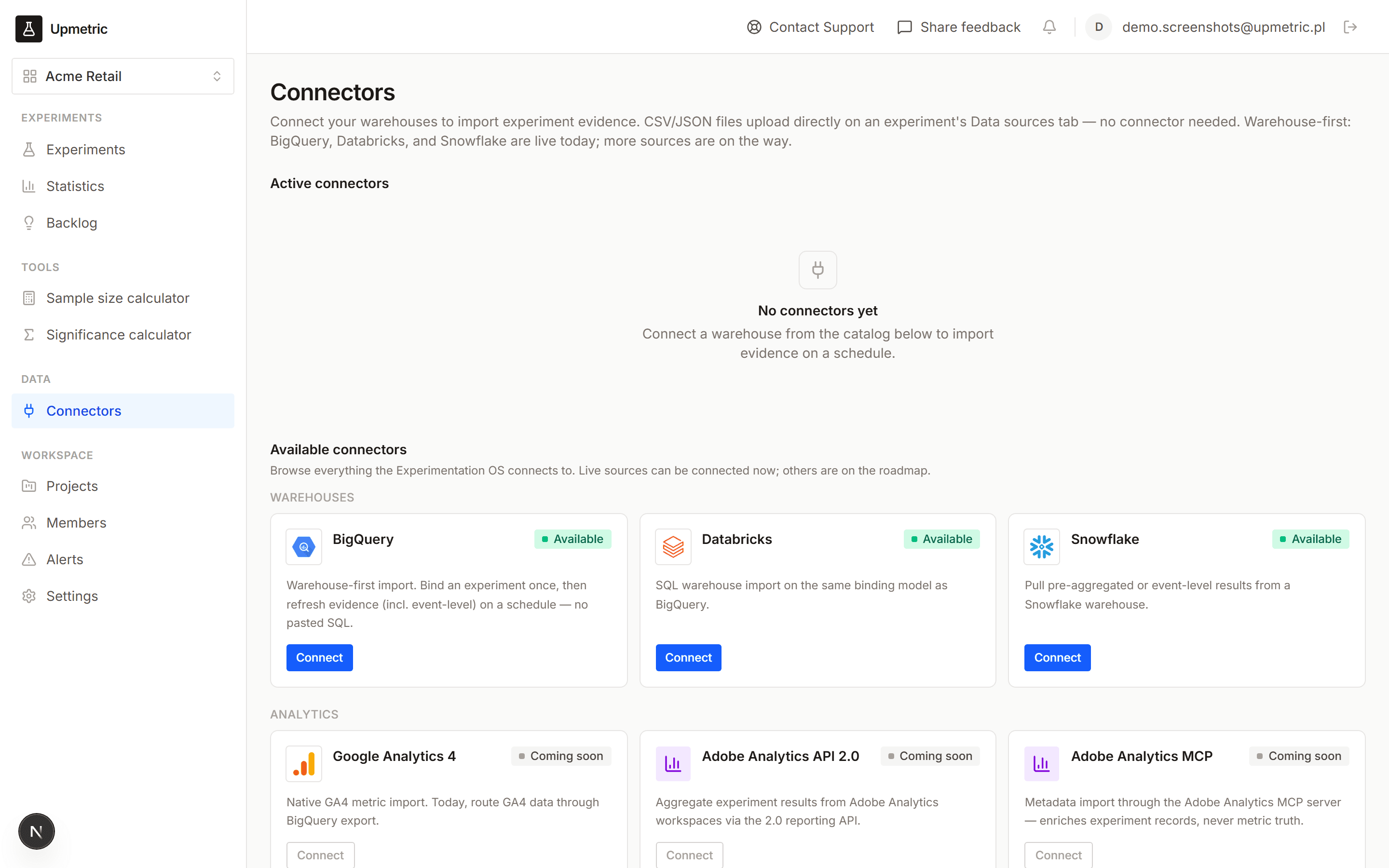Click Connect under Adobe Analytics MCP
The width and height of the screenshot is (1389, 868).
click(x=1059, y=855)
